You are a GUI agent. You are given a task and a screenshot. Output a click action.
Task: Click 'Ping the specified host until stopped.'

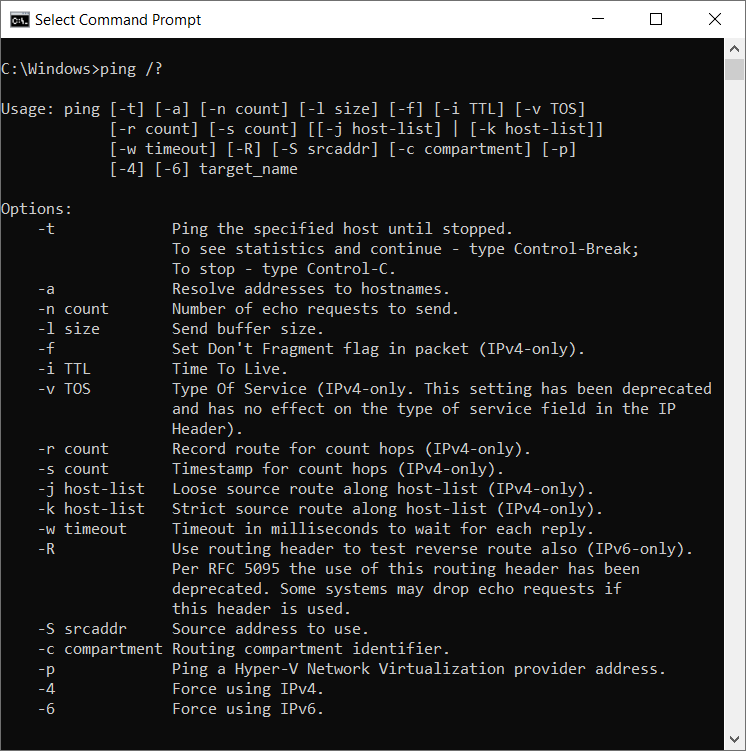coord(342,229)
